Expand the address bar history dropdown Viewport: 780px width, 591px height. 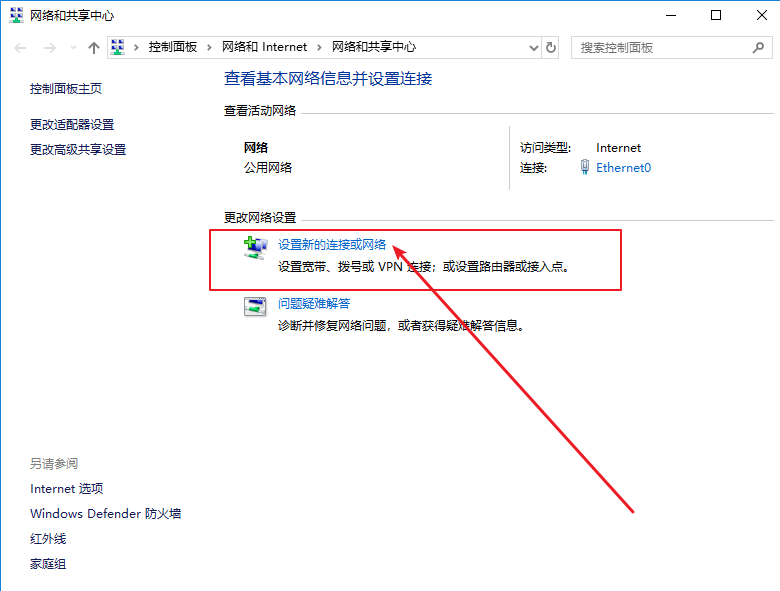(531, 47)
